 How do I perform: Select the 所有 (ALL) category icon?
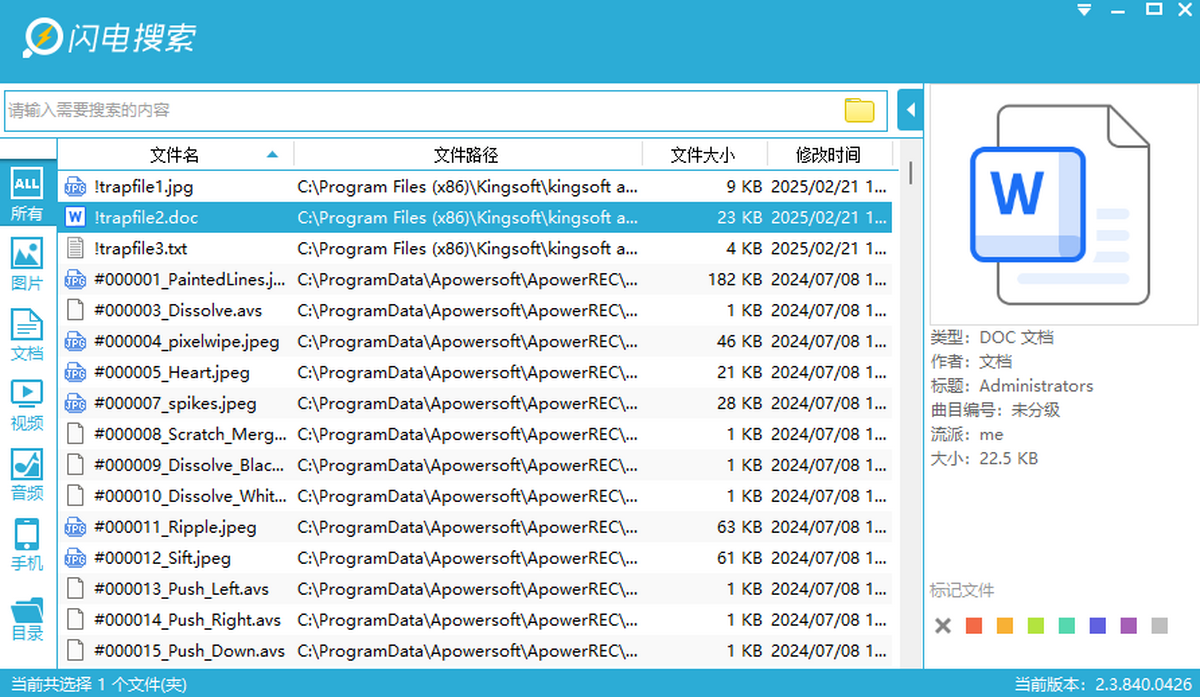pos(27,193)
